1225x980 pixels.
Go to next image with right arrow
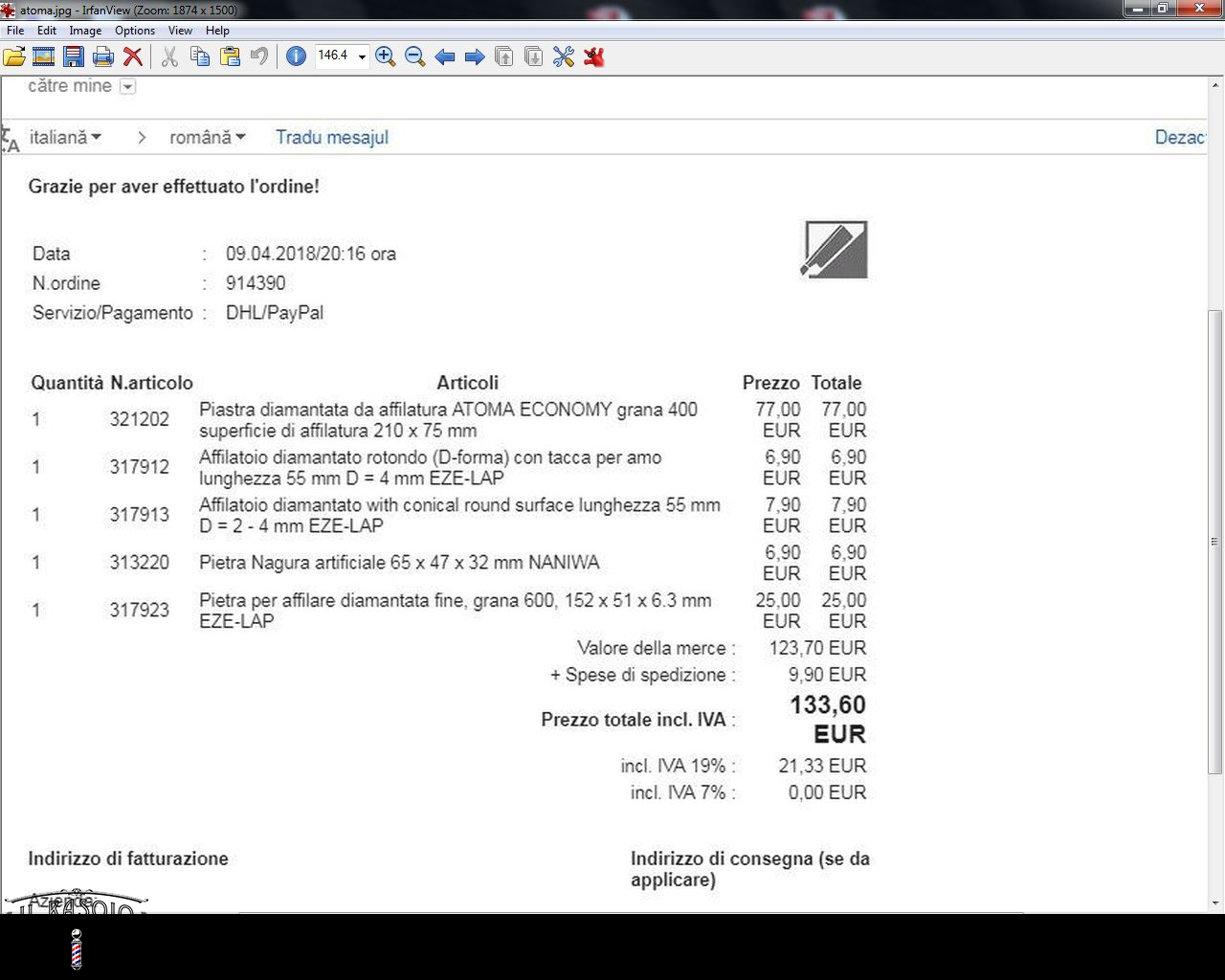(475, 56)
